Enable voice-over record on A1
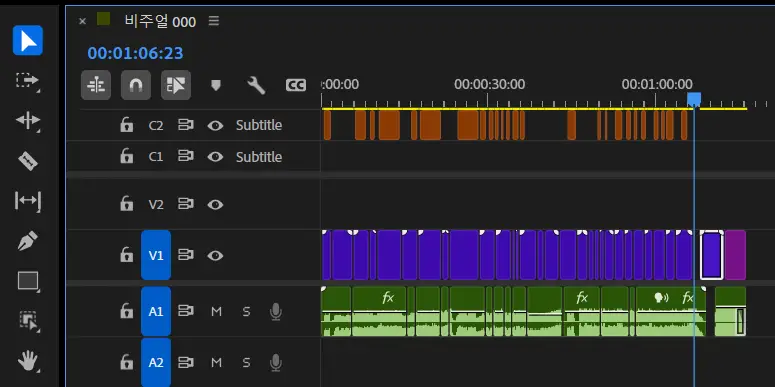This screenshot has width=775, height=387. pyautogui.click(x=276, y=312)
